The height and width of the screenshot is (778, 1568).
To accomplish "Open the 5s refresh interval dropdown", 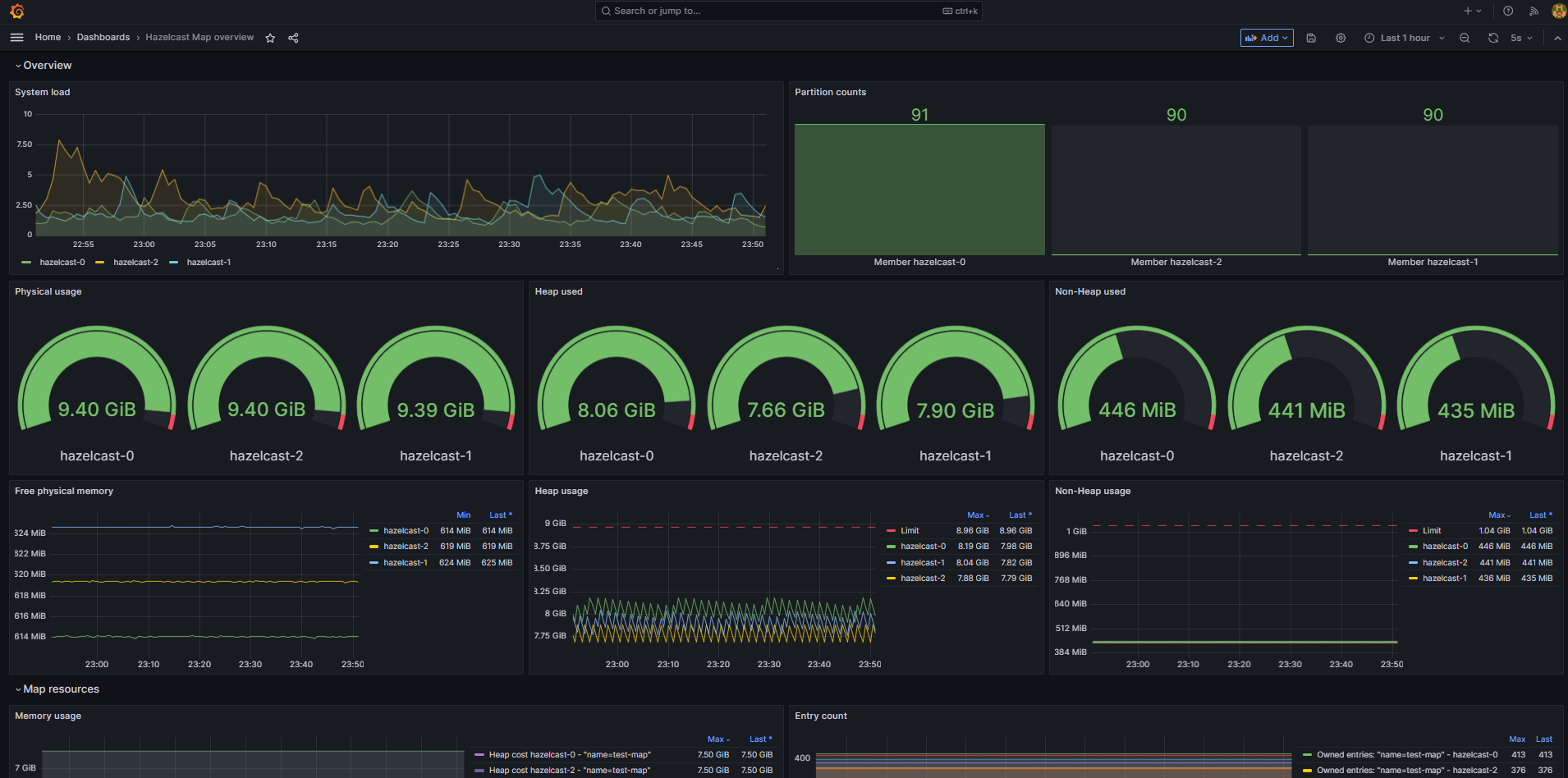I will tap(1521, 38).
